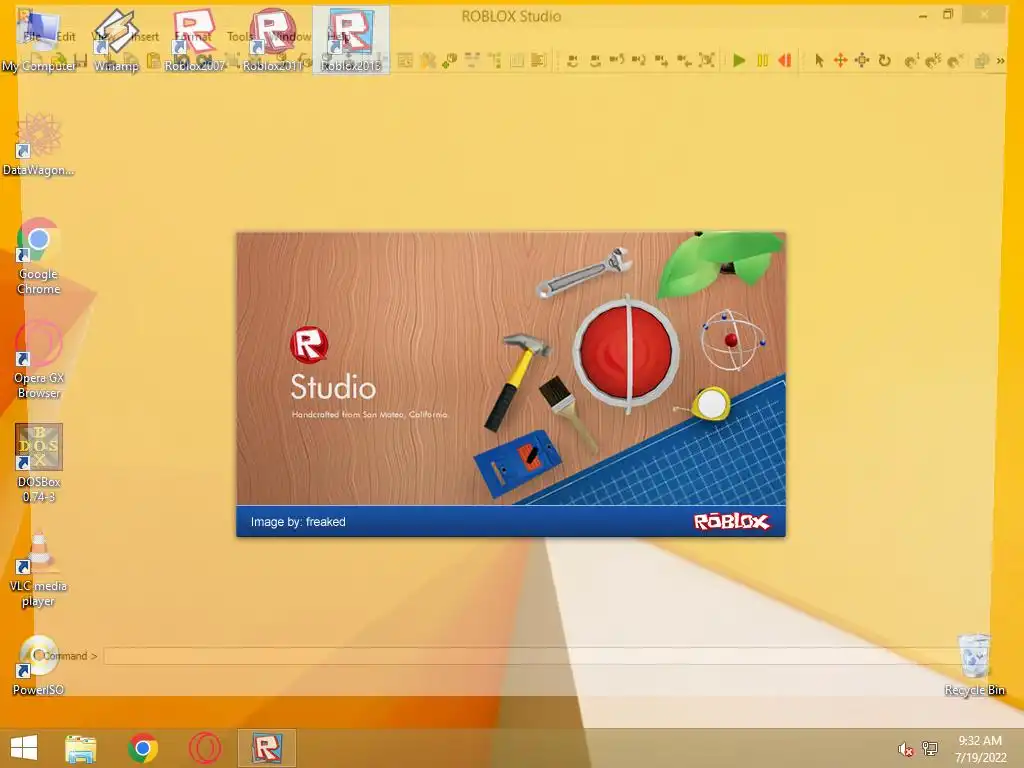Select the DOSBox 0.74-3 desktop shortcut
1024x768 pixels.
[39, 463]
